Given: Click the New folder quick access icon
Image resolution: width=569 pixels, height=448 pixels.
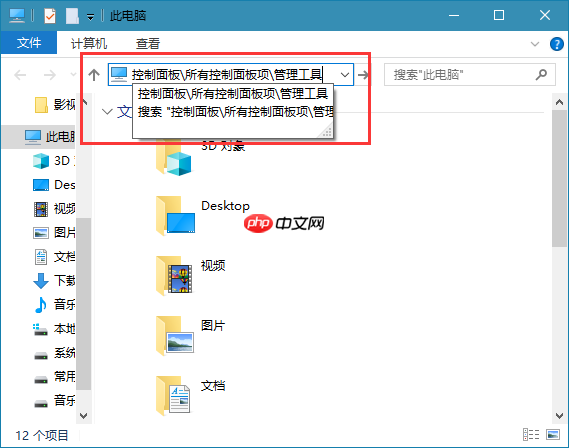Looking at the screenshot, I should click(72, 16).
